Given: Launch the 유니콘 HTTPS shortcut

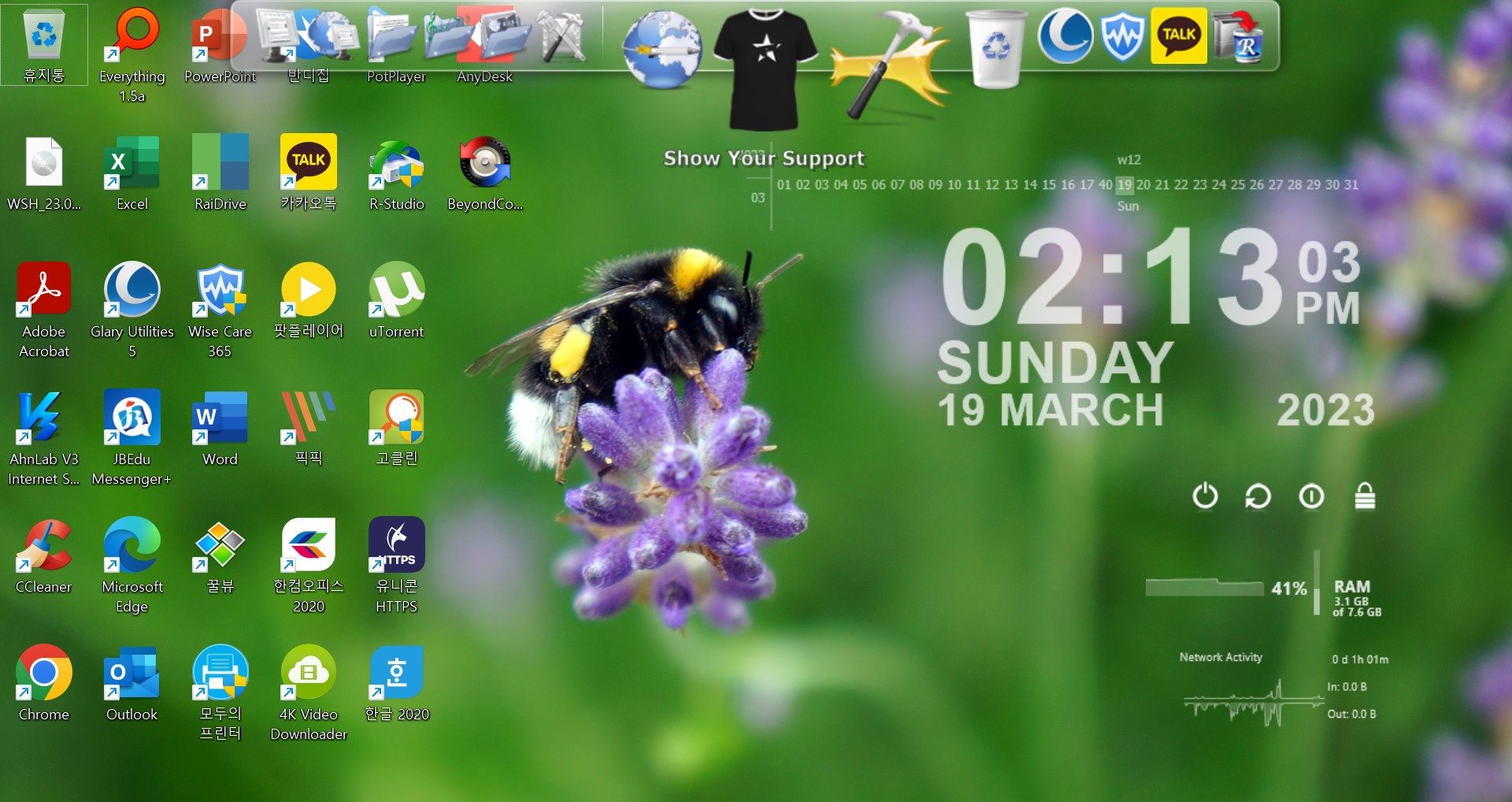Looking at the screenshot, I should (397, 566).
